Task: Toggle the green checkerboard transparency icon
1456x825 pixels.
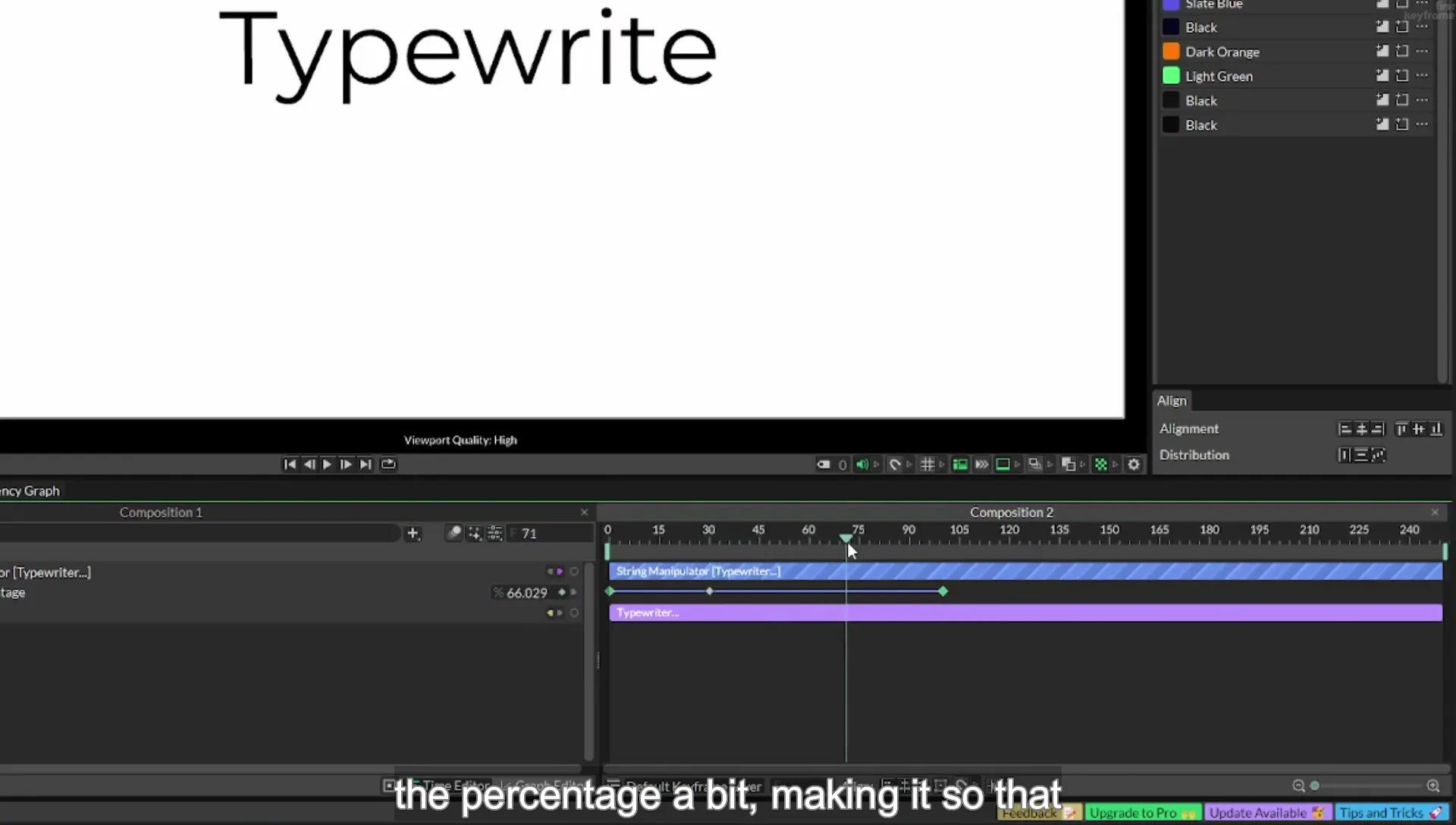Action: pos(1100,464)
